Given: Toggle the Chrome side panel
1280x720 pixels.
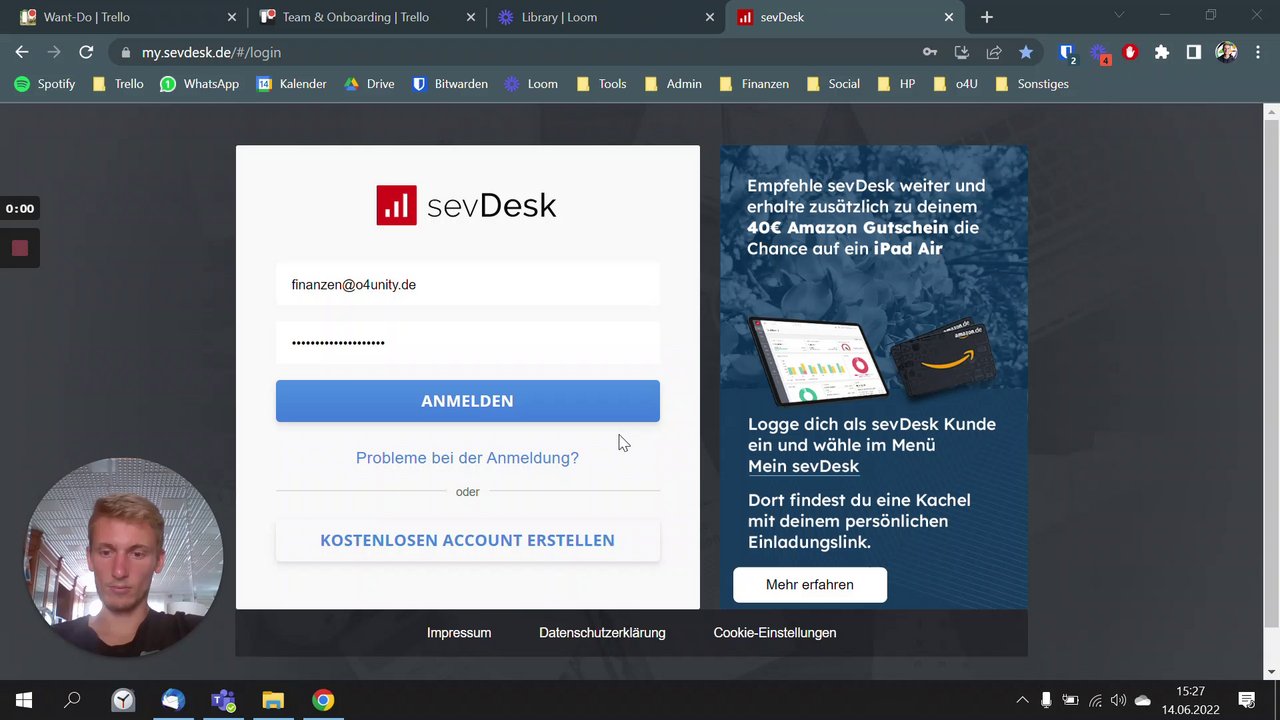Looking at the screenshot, I should (x=1194, y=52).
